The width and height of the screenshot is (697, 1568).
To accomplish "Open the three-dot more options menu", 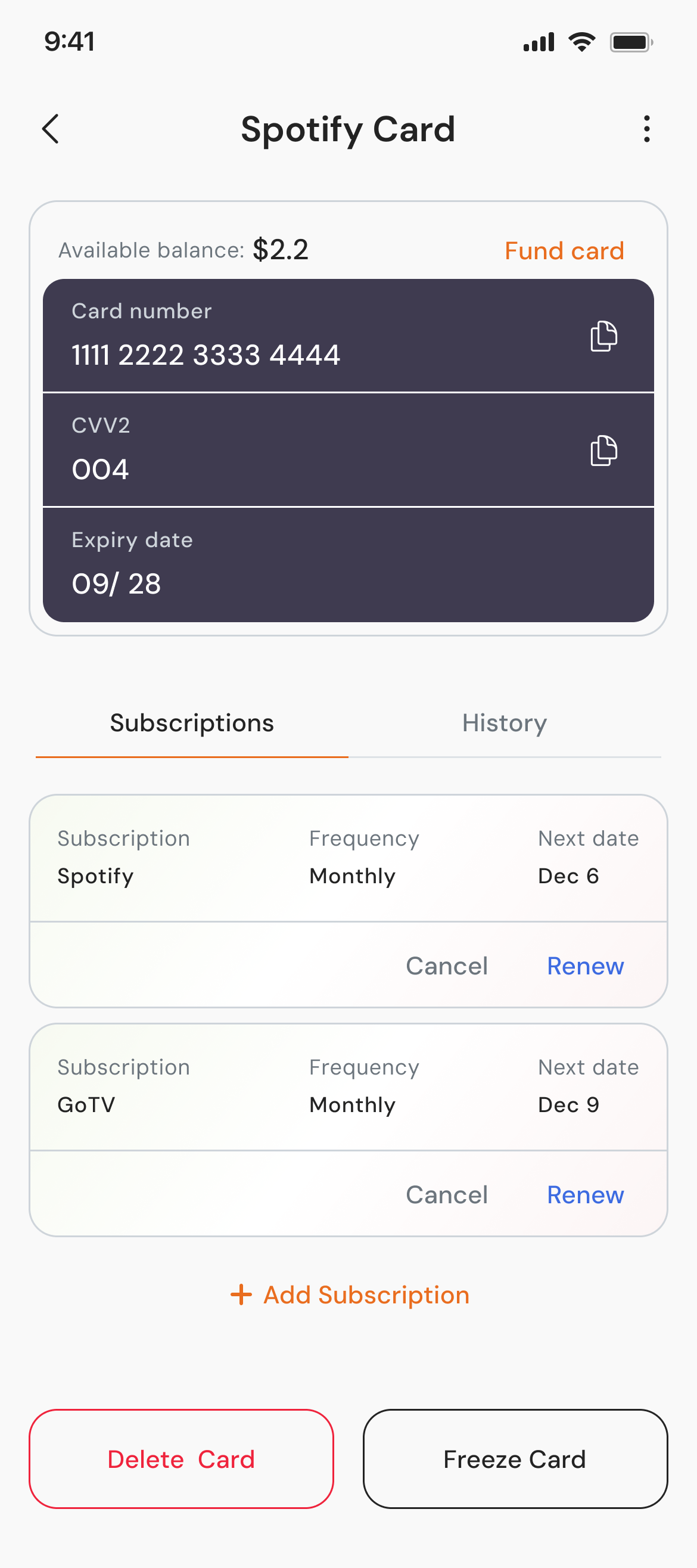I will (646, 129).
